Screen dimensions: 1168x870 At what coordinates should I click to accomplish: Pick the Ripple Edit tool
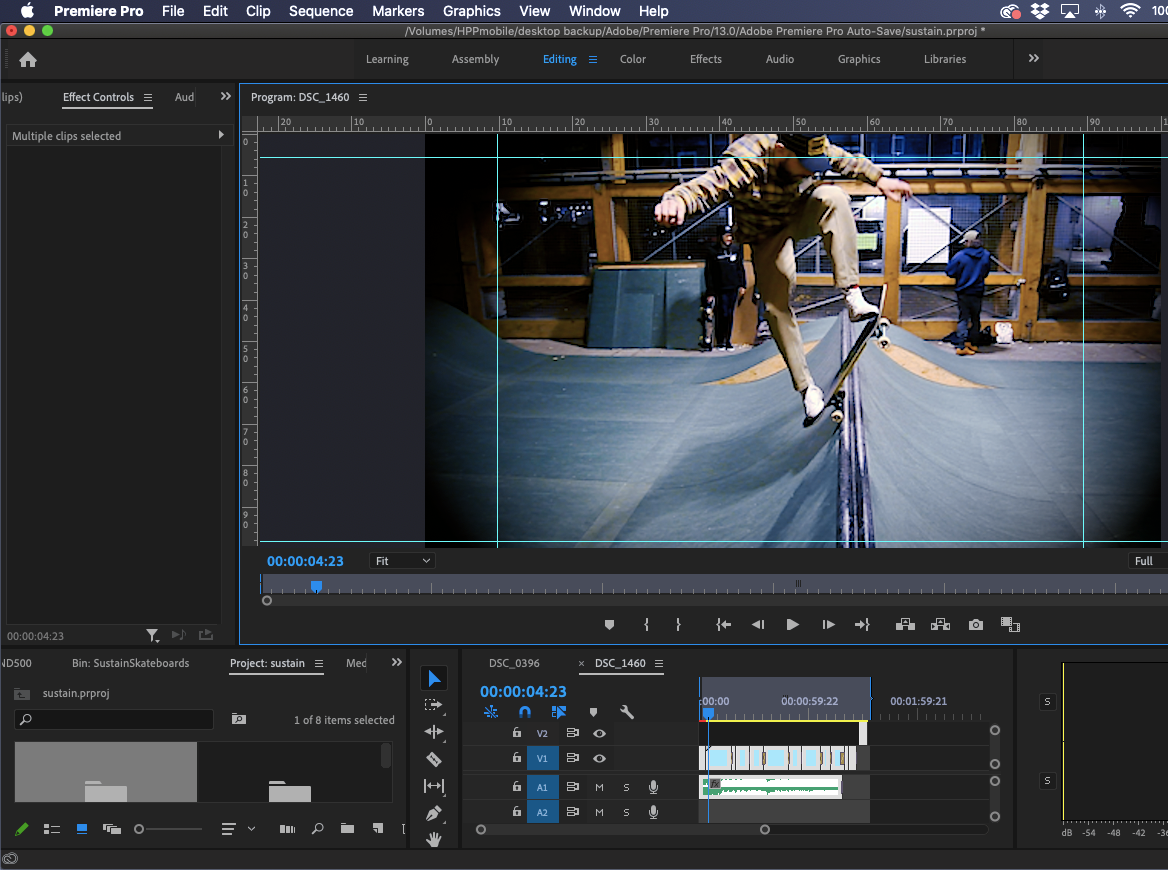coord(434,732)
